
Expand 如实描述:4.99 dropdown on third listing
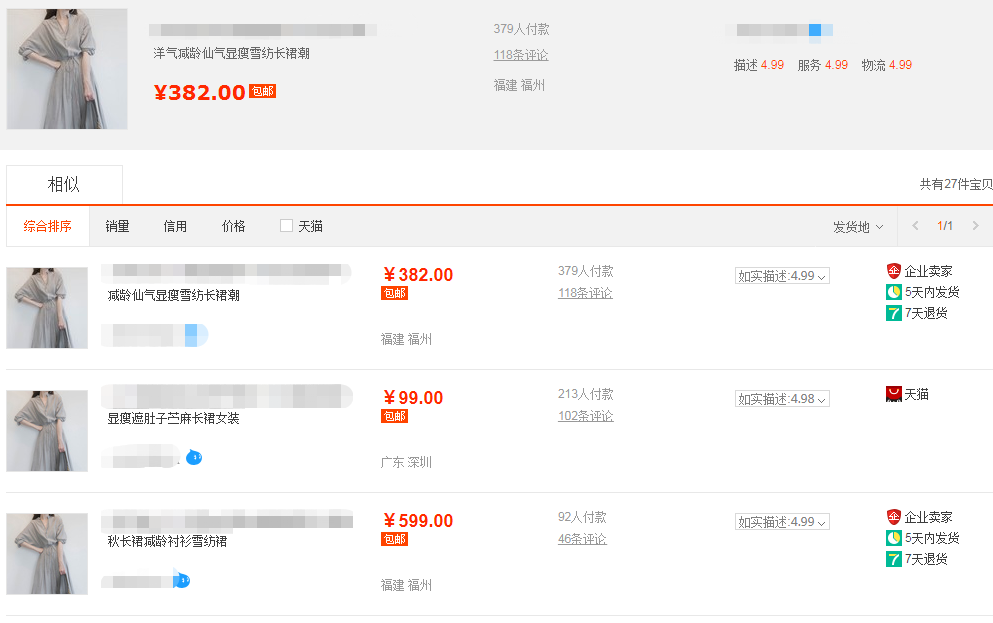(782, 522)
